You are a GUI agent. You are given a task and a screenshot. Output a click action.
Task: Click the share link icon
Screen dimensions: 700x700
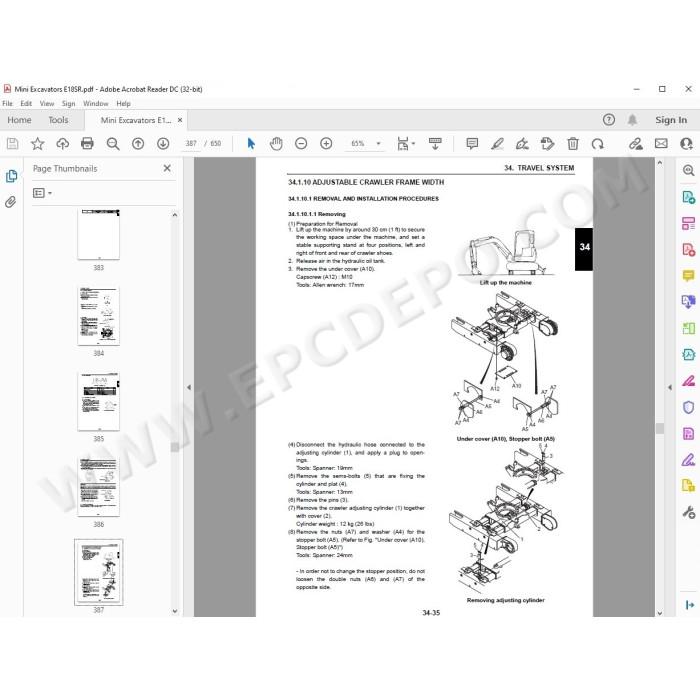(x=636, y=143)
